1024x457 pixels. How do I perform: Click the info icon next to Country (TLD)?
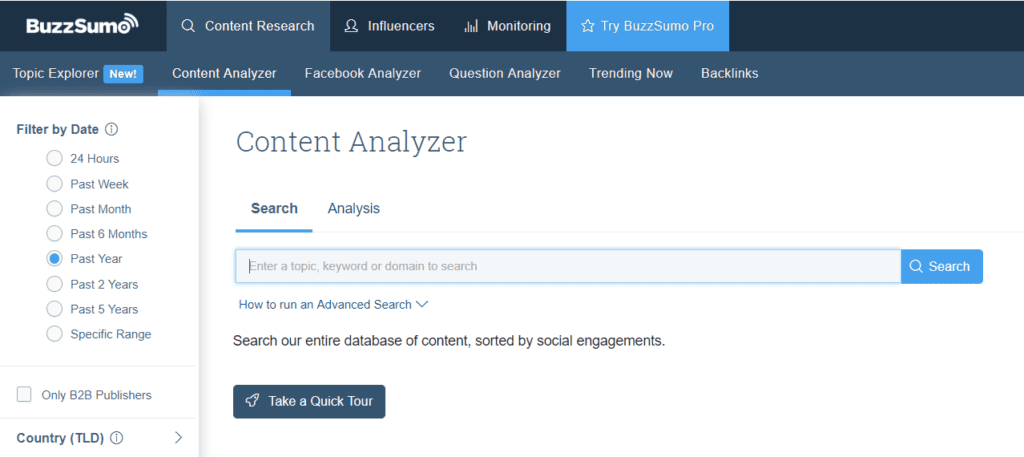click(x=117, y=437)
